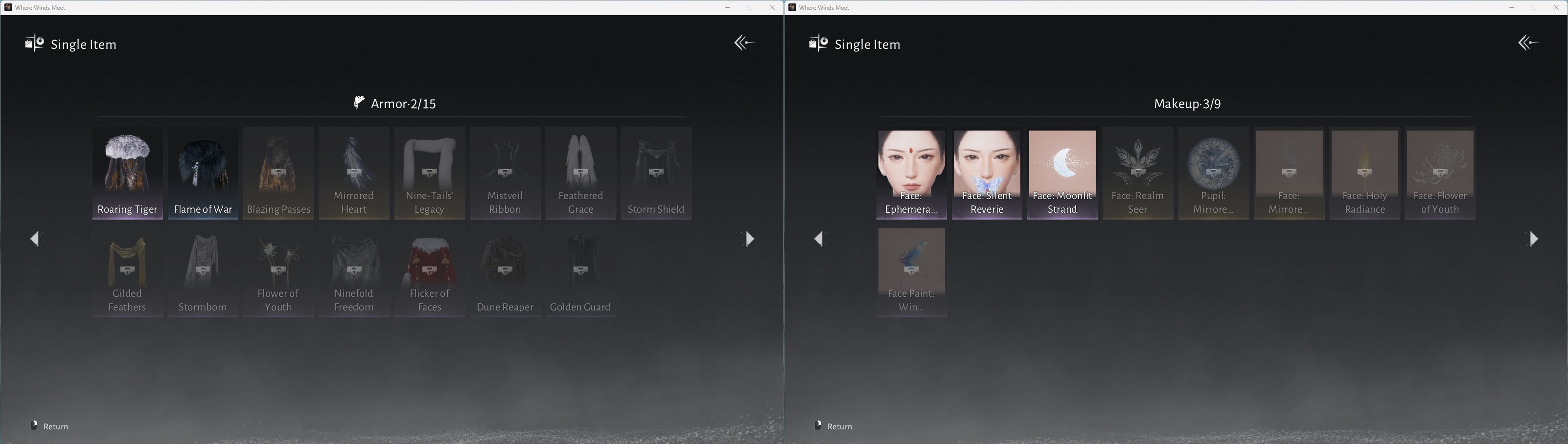Click Return in the Makeup window
The height and width of the screenshot is (444, 1568).
834,426
